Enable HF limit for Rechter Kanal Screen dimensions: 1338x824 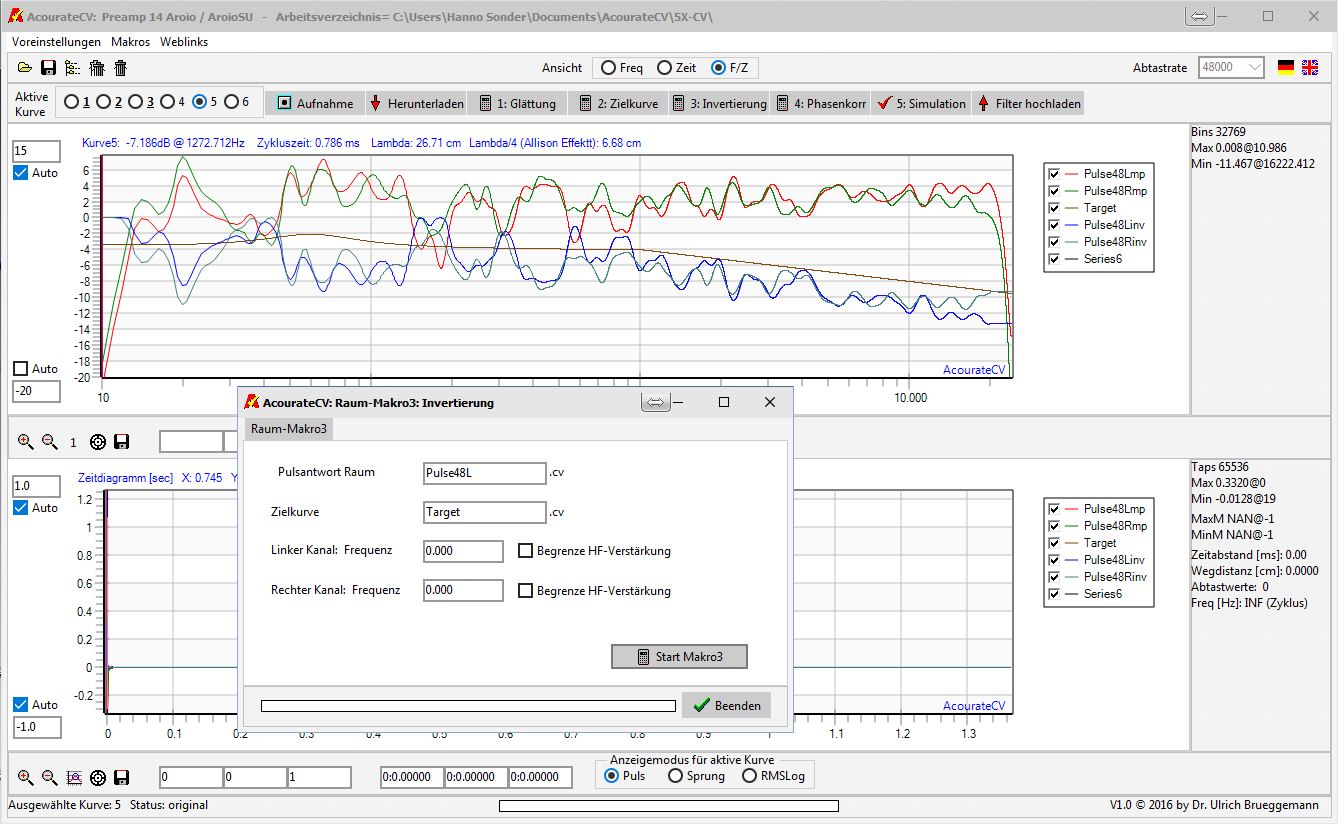[x=525, y=591]
